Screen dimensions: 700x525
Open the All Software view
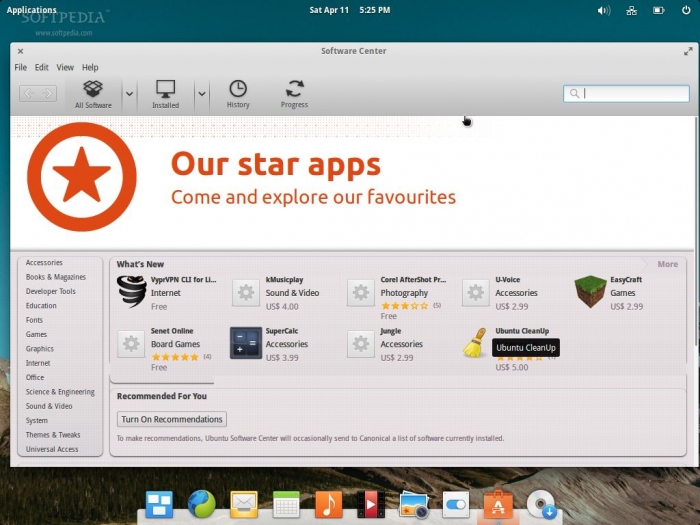93,93
